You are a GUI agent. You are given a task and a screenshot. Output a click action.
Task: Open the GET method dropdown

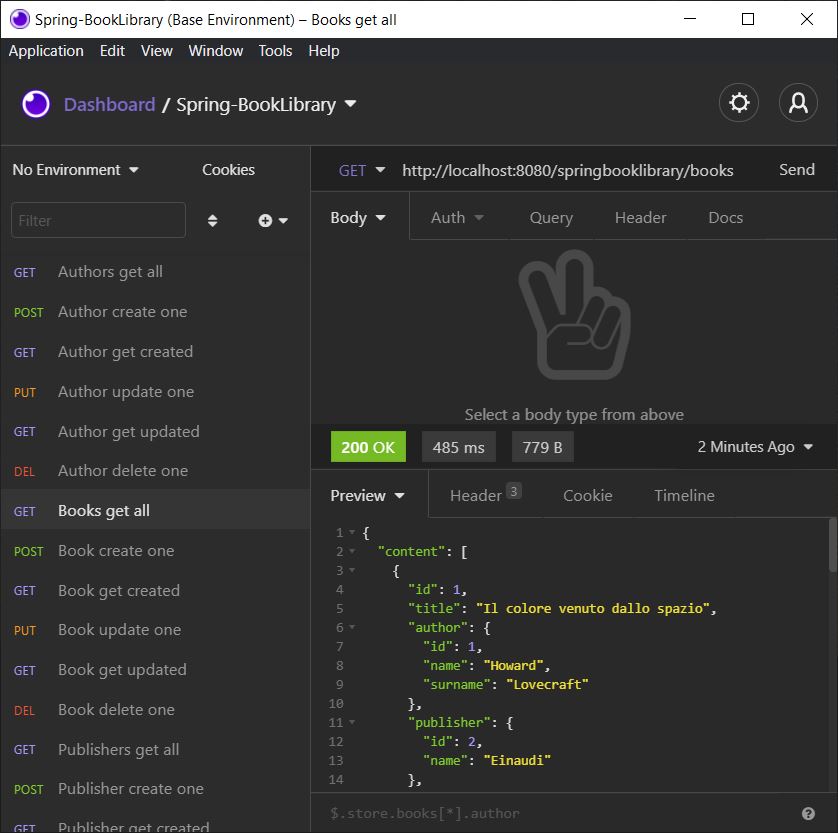tap(361, 170)
